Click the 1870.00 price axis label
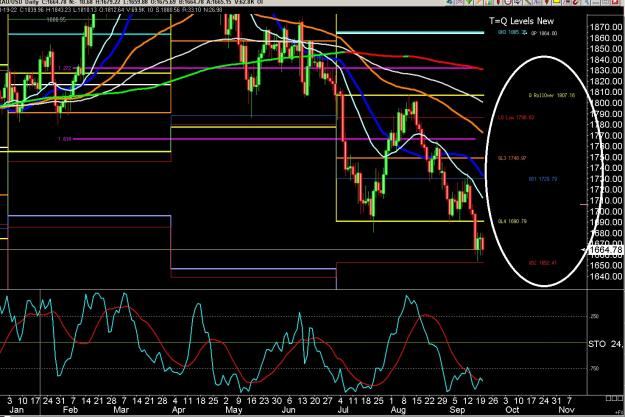625x417 pixels. pyautogui.click(x=605, y=27)
